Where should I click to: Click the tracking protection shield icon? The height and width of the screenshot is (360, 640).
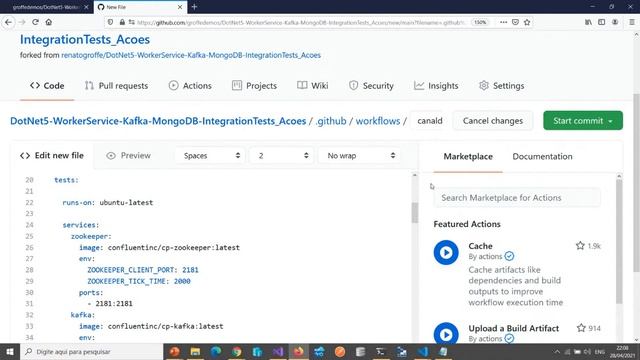click(111, 22)
